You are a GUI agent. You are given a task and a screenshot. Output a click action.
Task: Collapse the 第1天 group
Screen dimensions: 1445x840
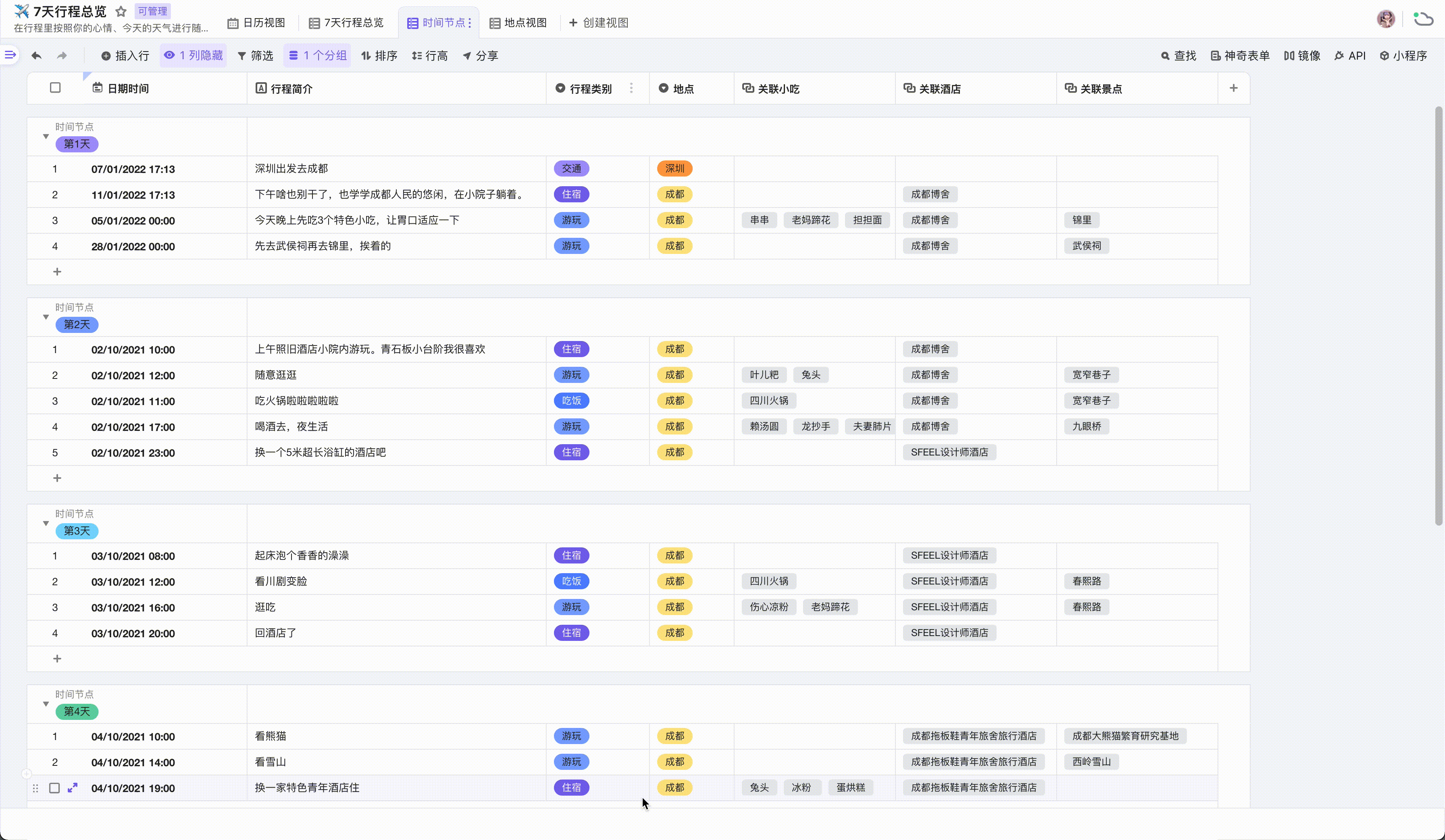(46, 137)
